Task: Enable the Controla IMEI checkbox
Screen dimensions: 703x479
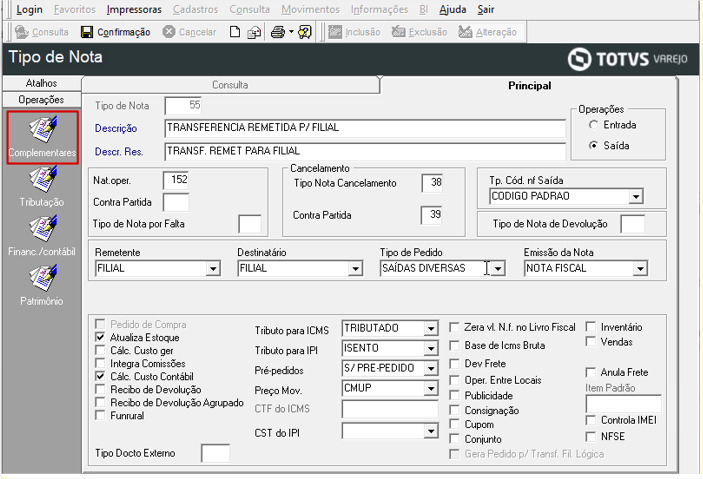Action: pos(591,420)
